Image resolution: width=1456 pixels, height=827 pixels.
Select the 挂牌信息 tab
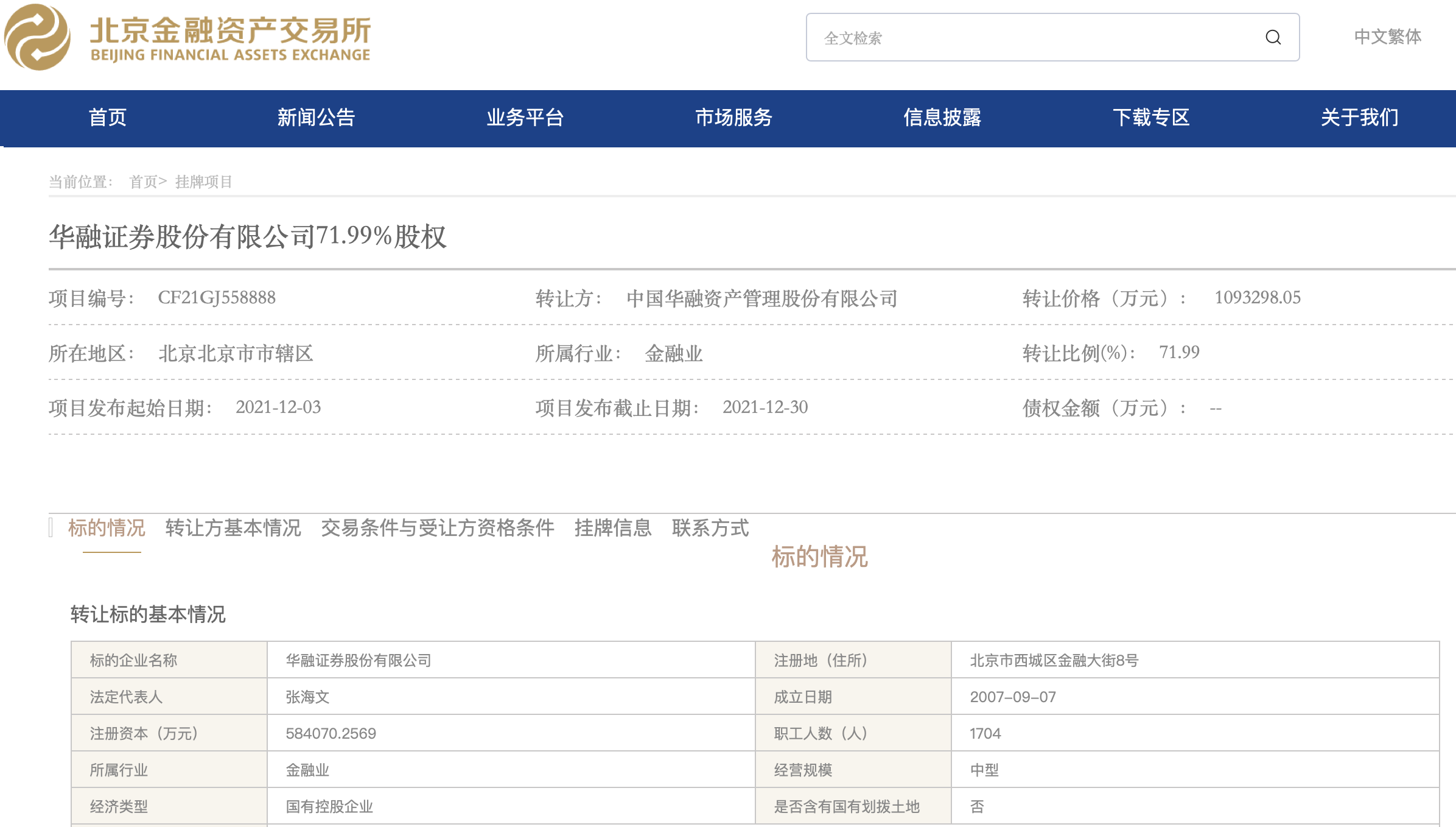pyautogui.click(x=613, y=528)
